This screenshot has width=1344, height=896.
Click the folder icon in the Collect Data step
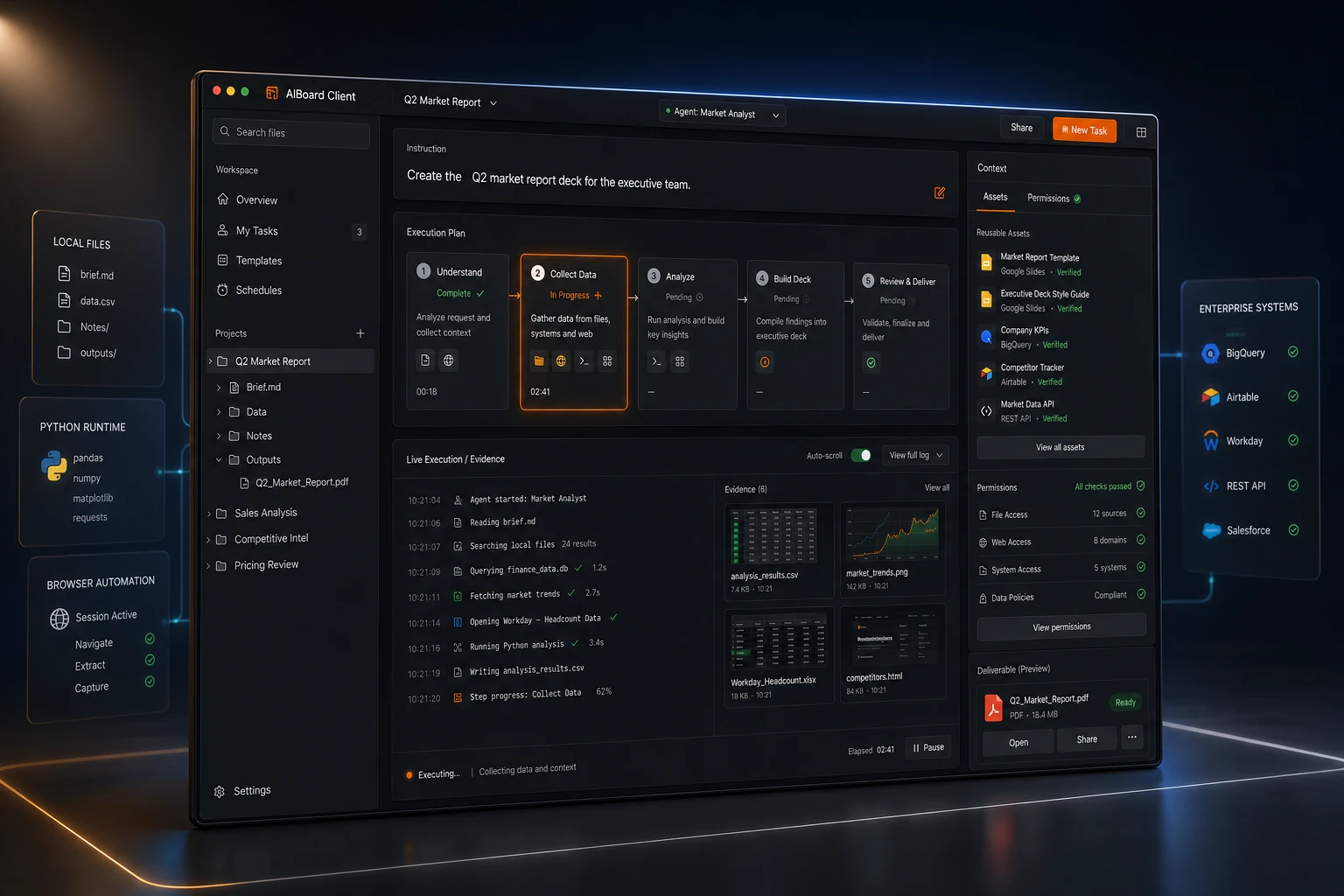539,360
